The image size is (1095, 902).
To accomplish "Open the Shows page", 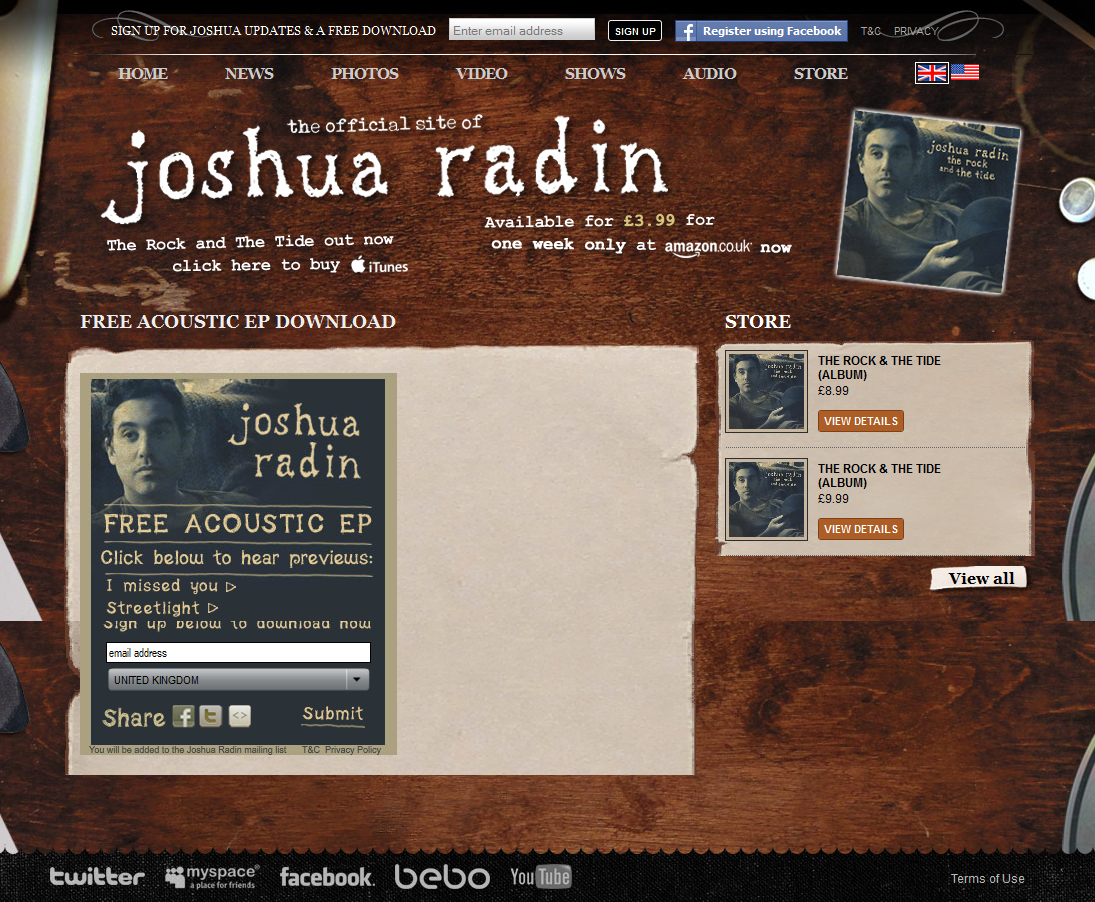I will coord(595,73).
